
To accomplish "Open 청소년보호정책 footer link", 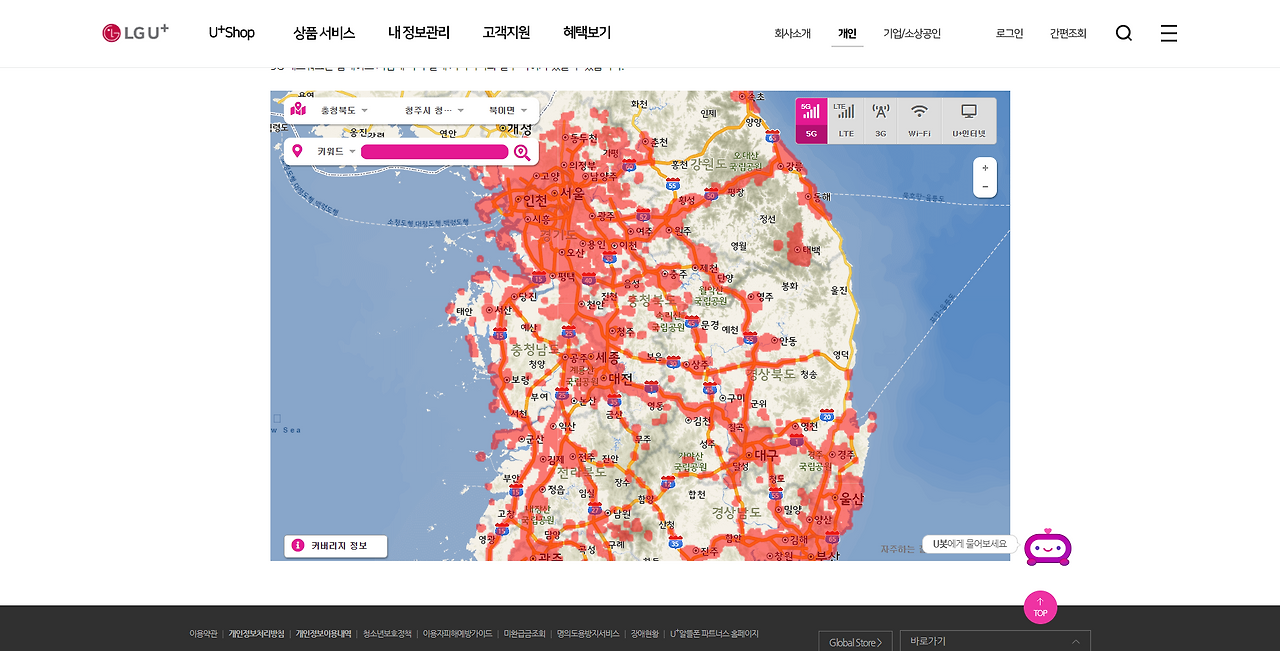I will [x=387, y=634].
